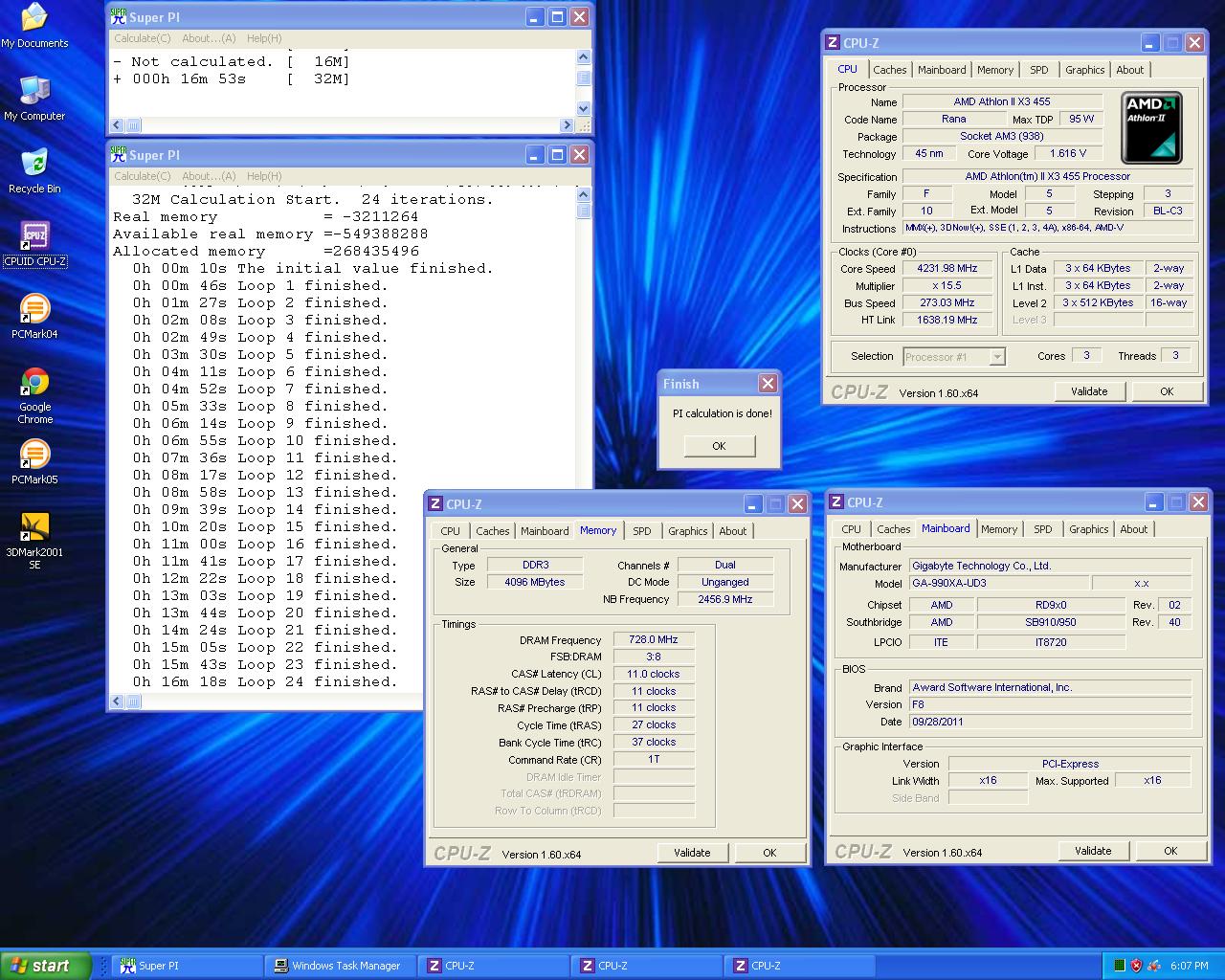Open the About tab in the Mainboard window
The width and height of the screenshot is (1225, 980).
point(1134,529)
